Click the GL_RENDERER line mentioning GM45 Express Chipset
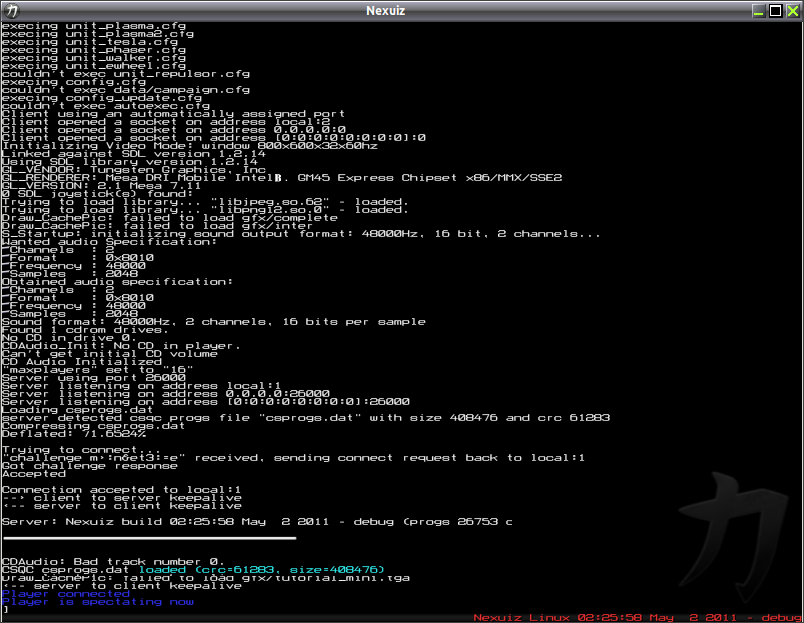Viewport: 804px width, 623px height. click(282, 178)
